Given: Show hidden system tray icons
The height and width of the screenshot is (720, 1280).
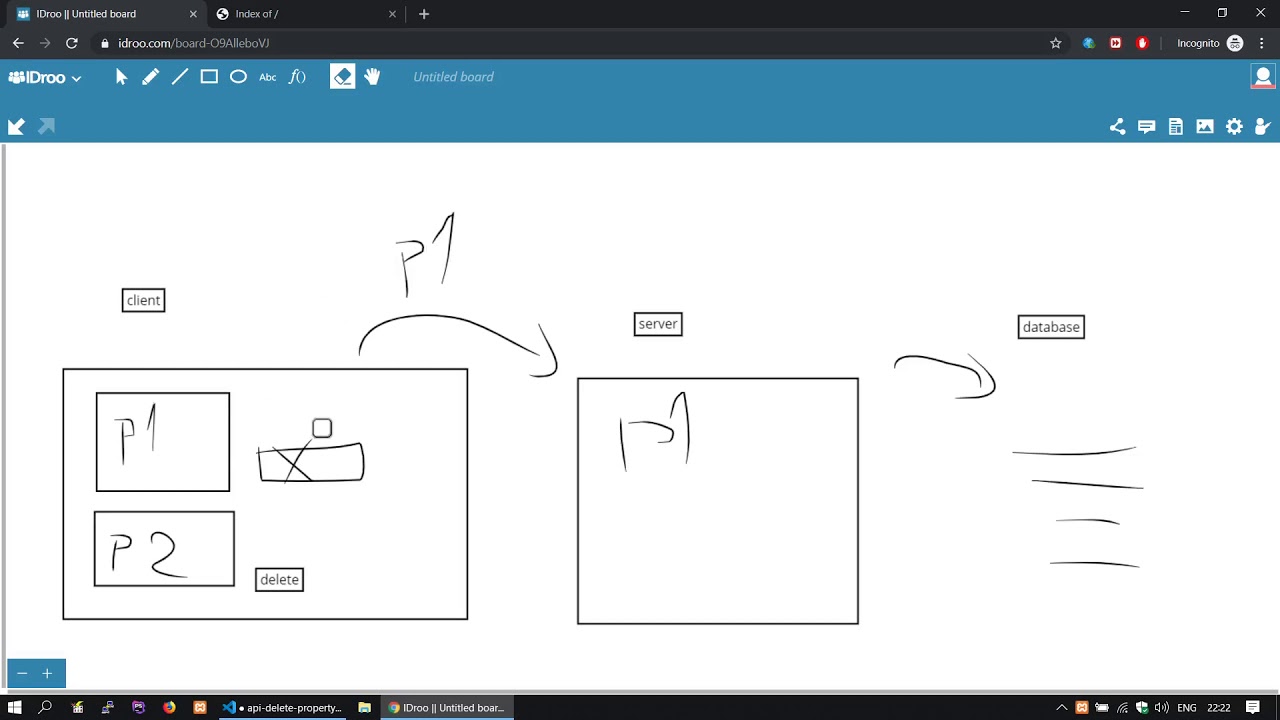Looking at the screenshot, I should click(x=1062, y=707).
